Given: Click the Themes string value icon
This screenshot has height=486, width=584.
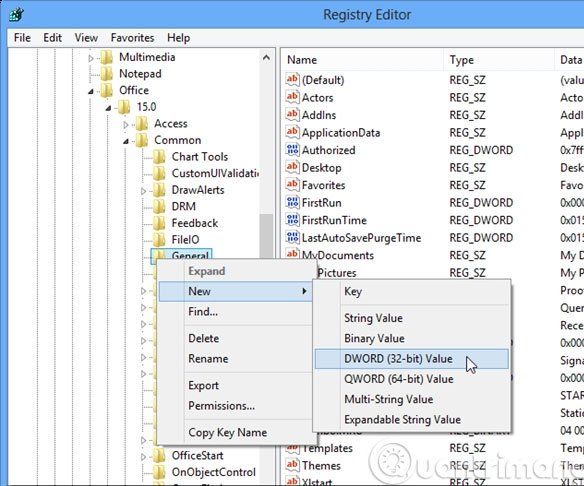Looking at the screenshot, I should point(292,465).
